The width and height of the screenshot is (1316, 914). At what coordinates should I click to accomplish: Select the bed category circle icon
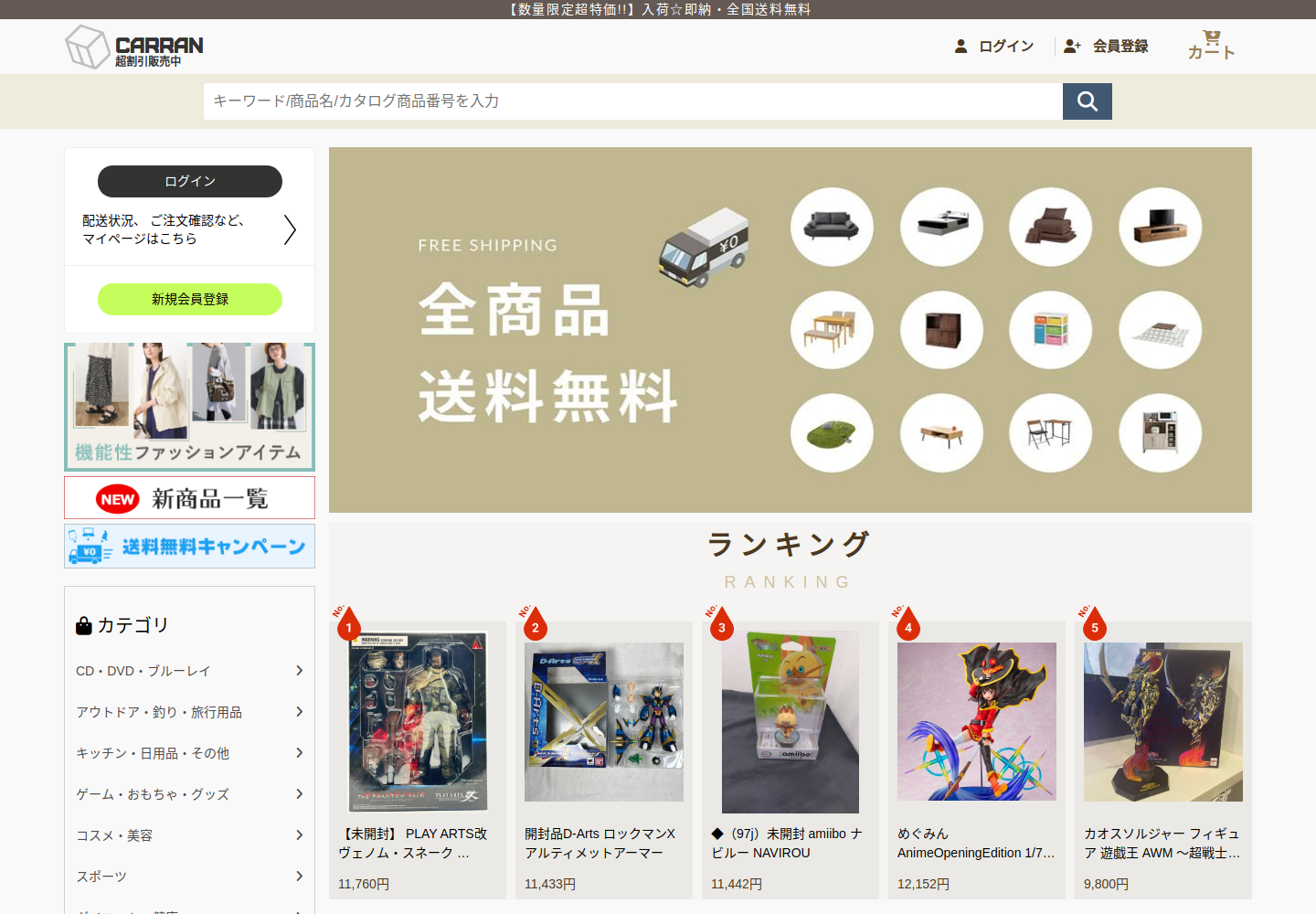(x=941, y=227)
